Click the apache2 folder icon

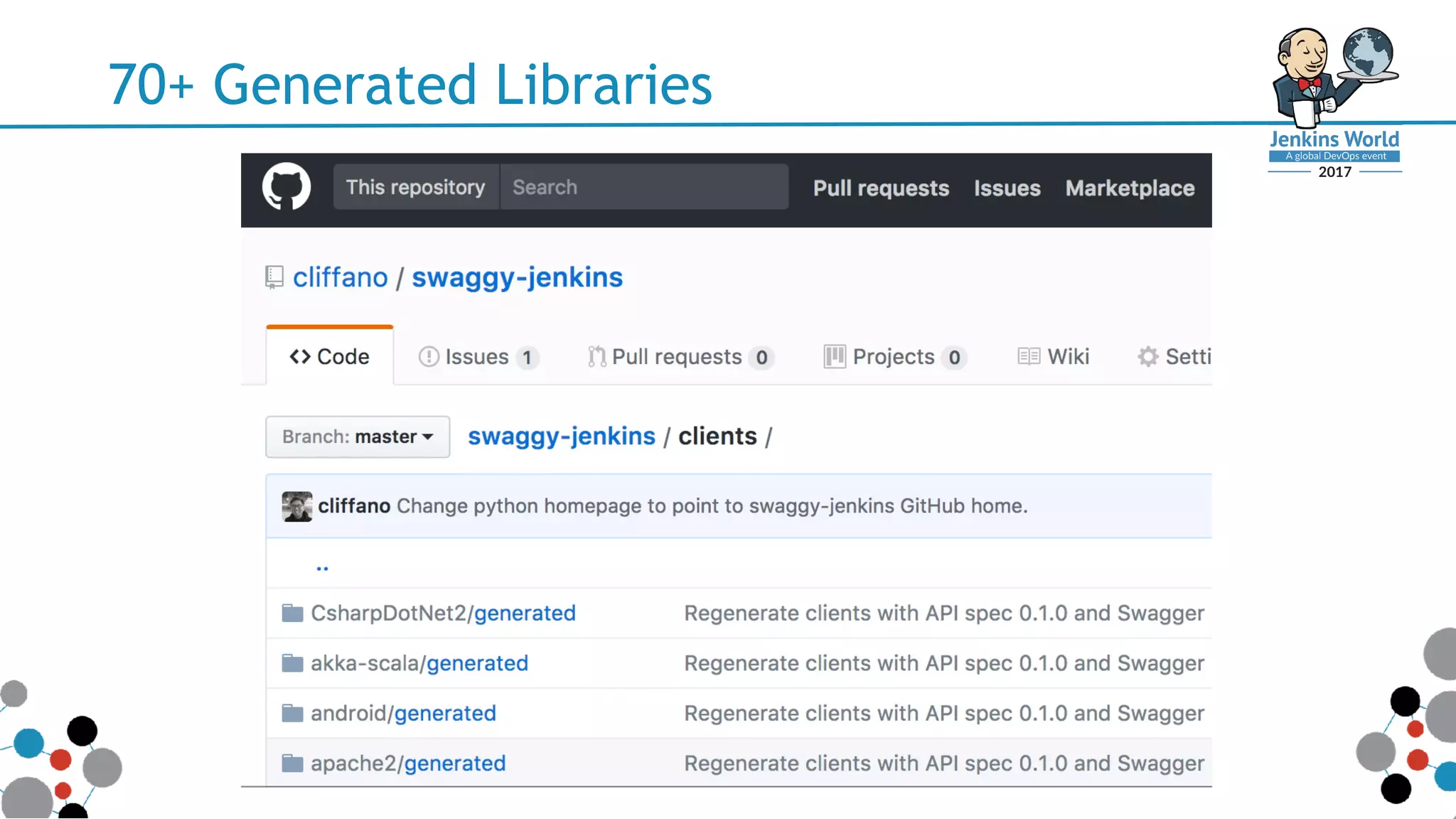pyautogui.click(x=292, y=763)
